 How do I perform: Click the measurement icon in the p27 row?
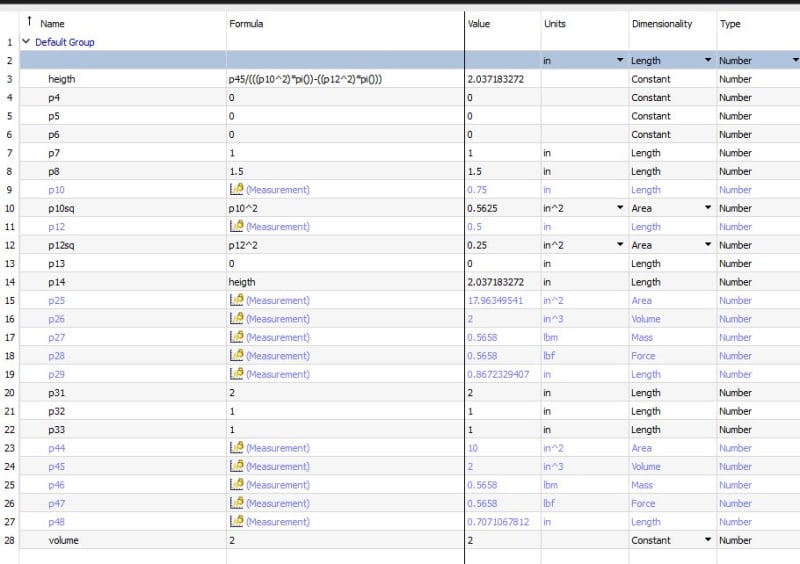[236, 337]
